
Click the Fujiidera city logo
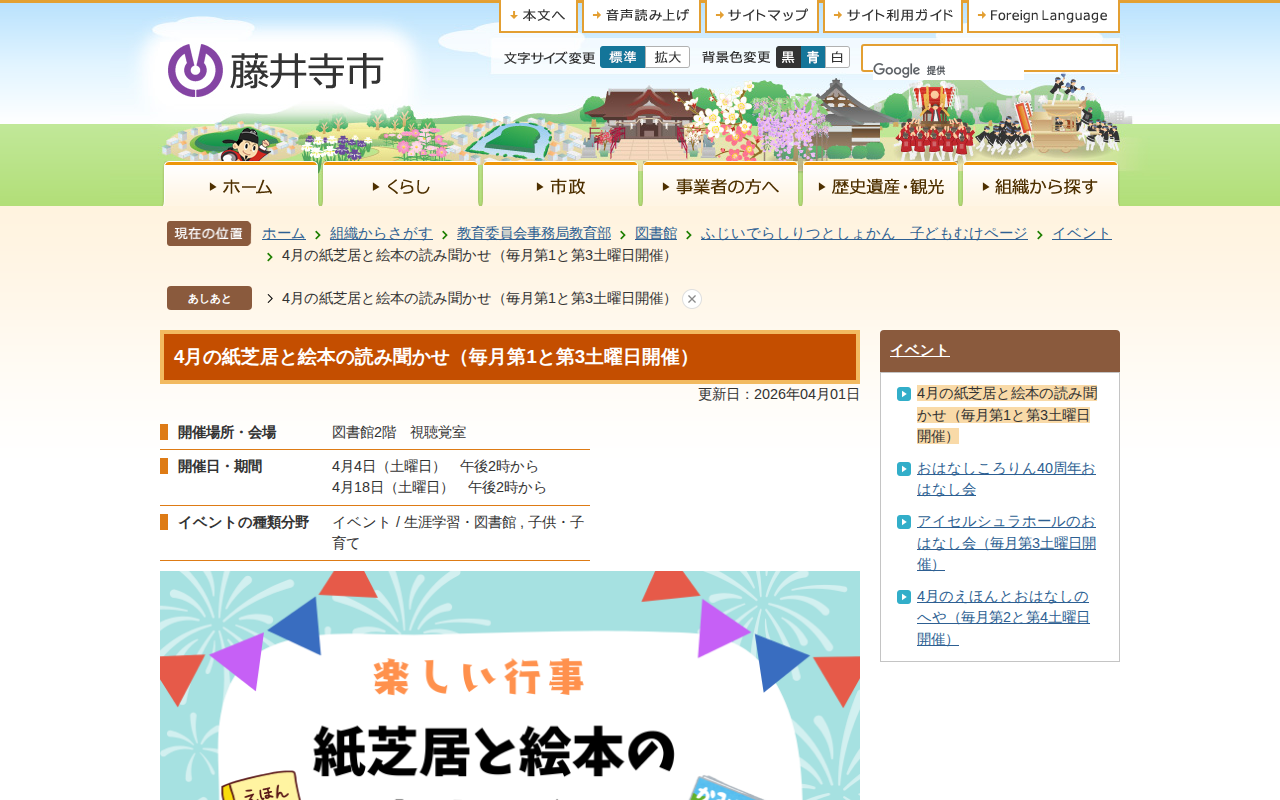pos(276,70)
